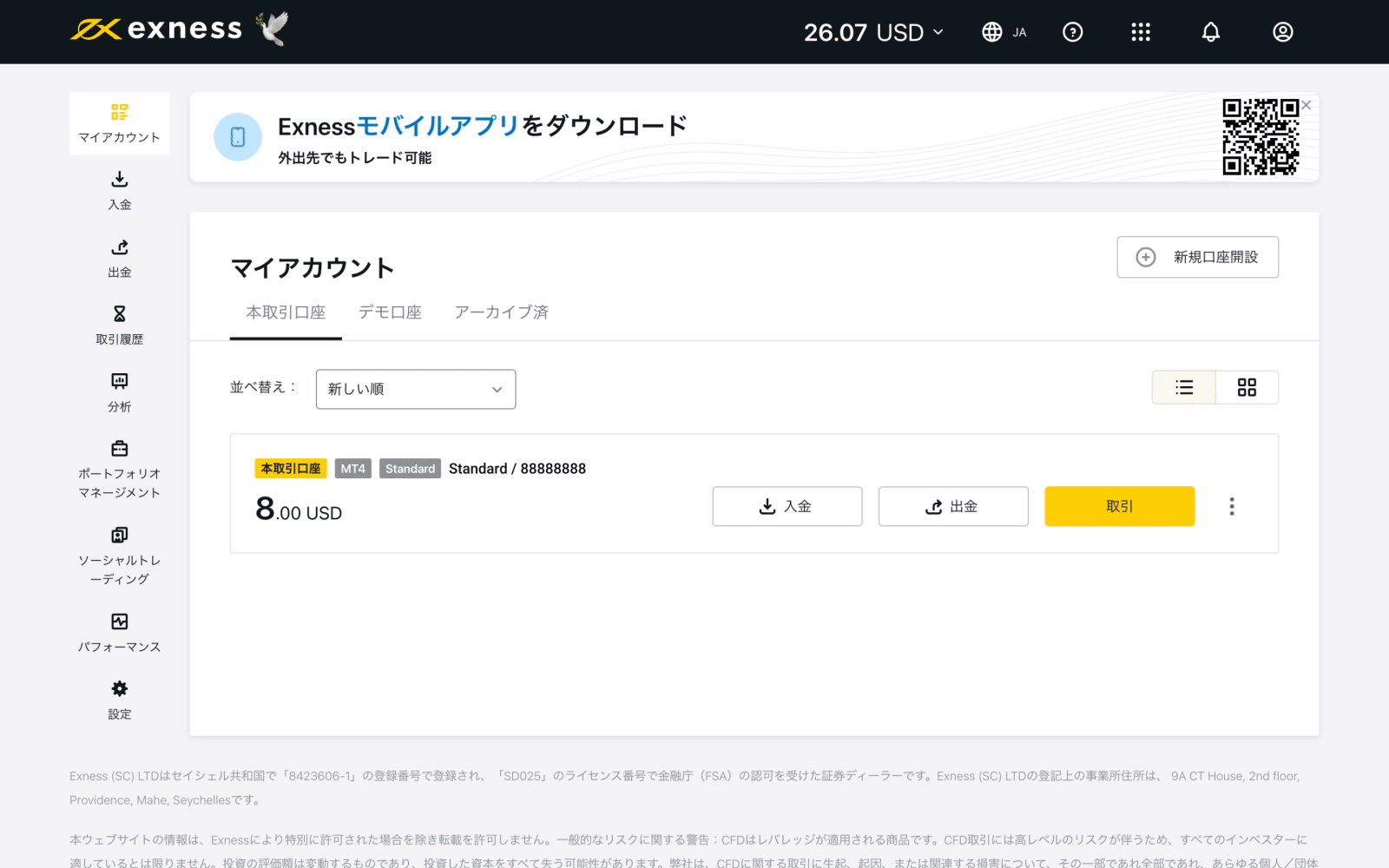Open the JA language globe selector
The image size is (1389, 868).
1004,32
